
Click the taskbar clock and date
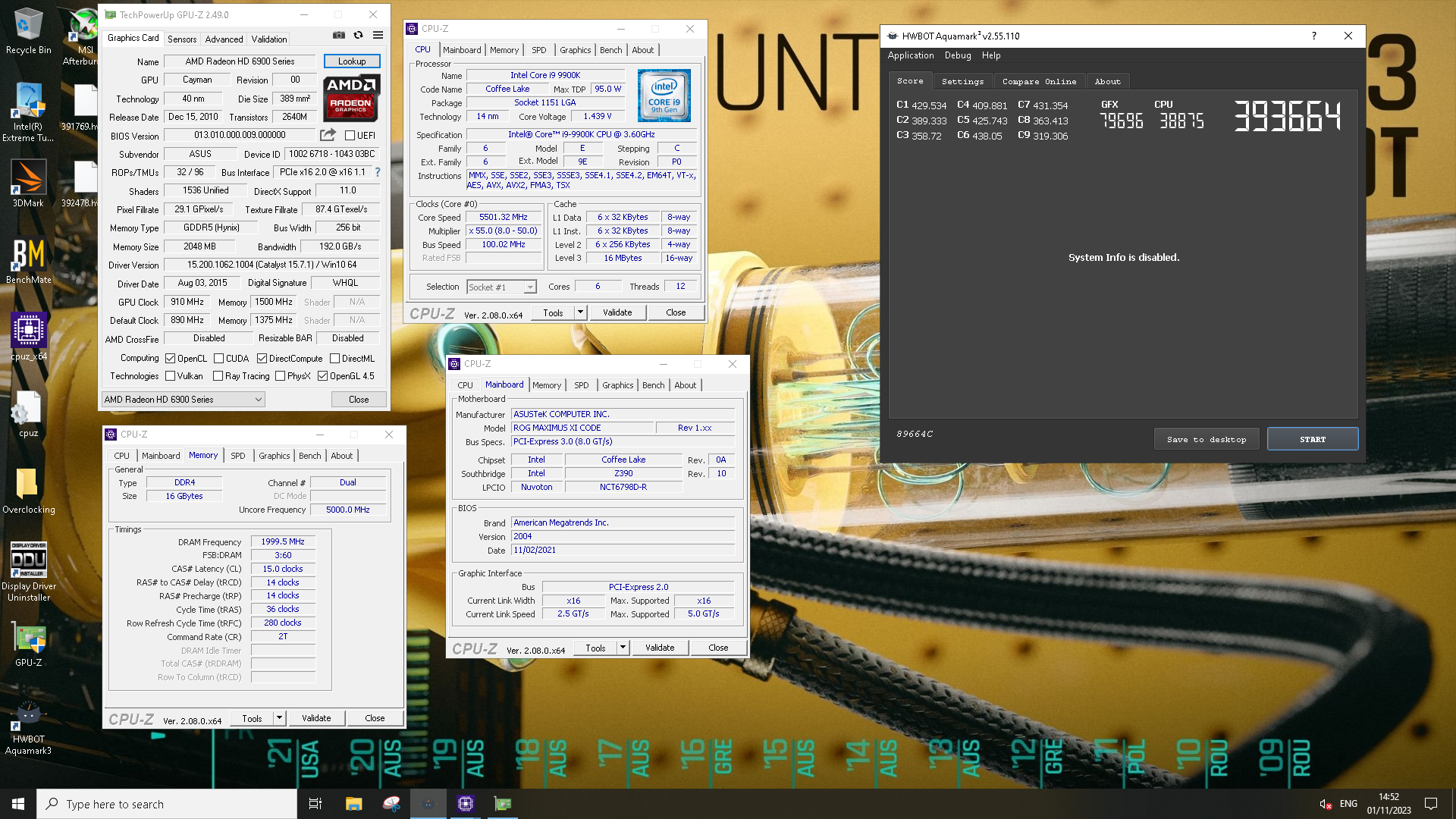coord(1389,804)
